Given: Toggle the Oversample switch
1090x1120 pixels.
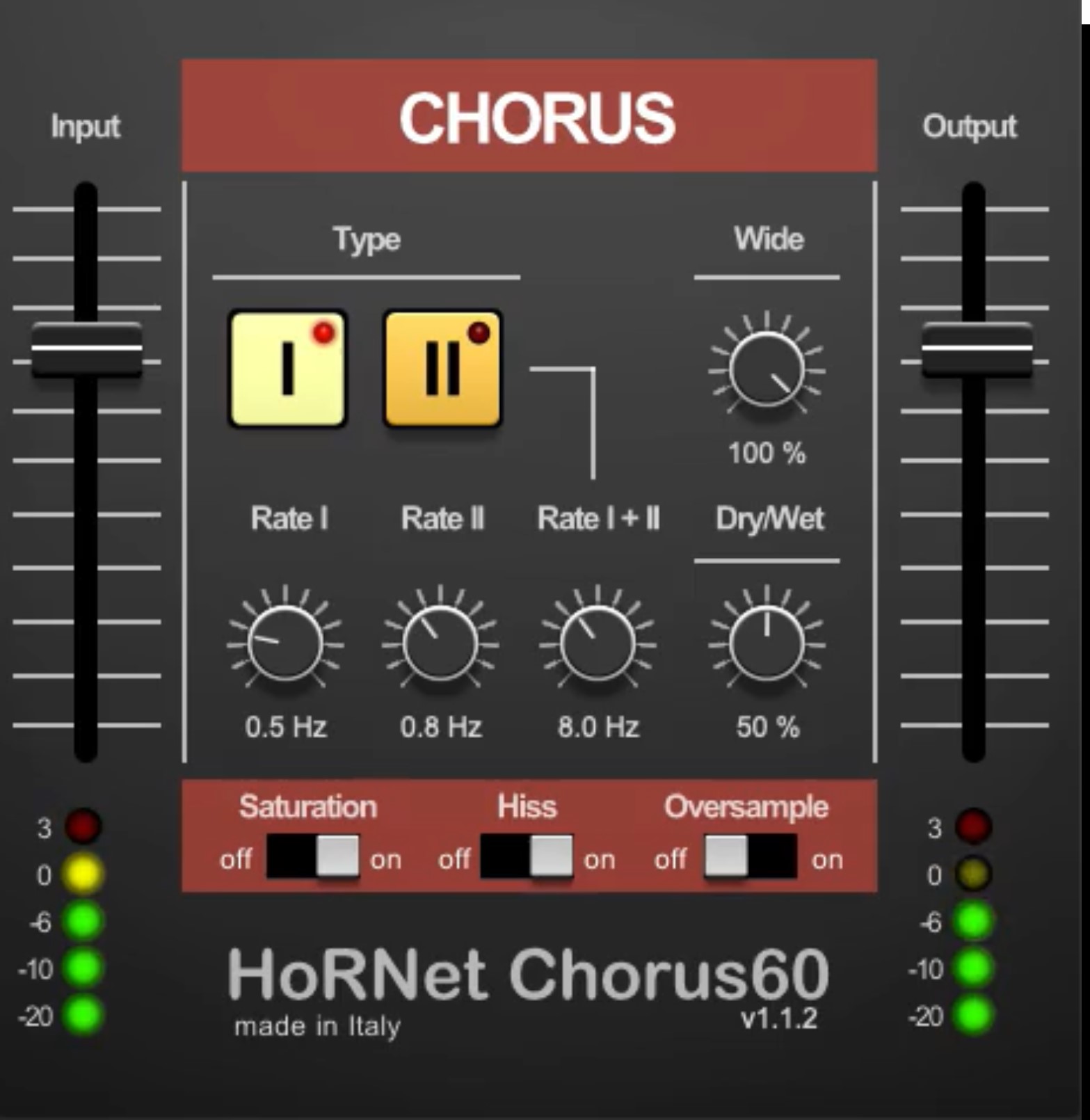Looking at the screenshot, I should point(751,856).
